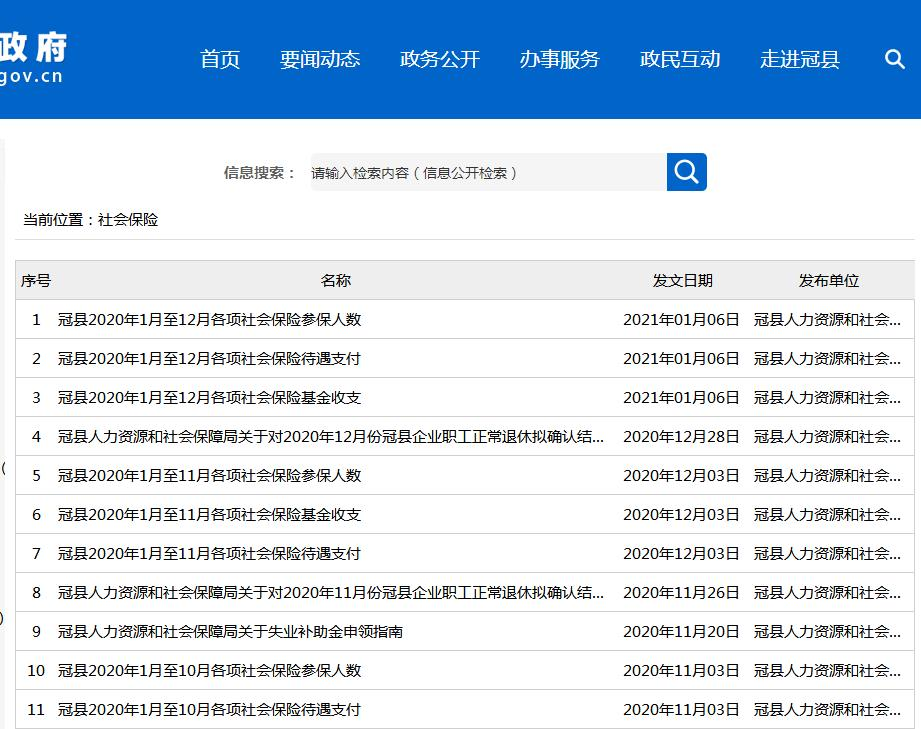The width and height of the screenshot is (921, 729).
Task: Click the blue information search button
Action: click(687, 172)
